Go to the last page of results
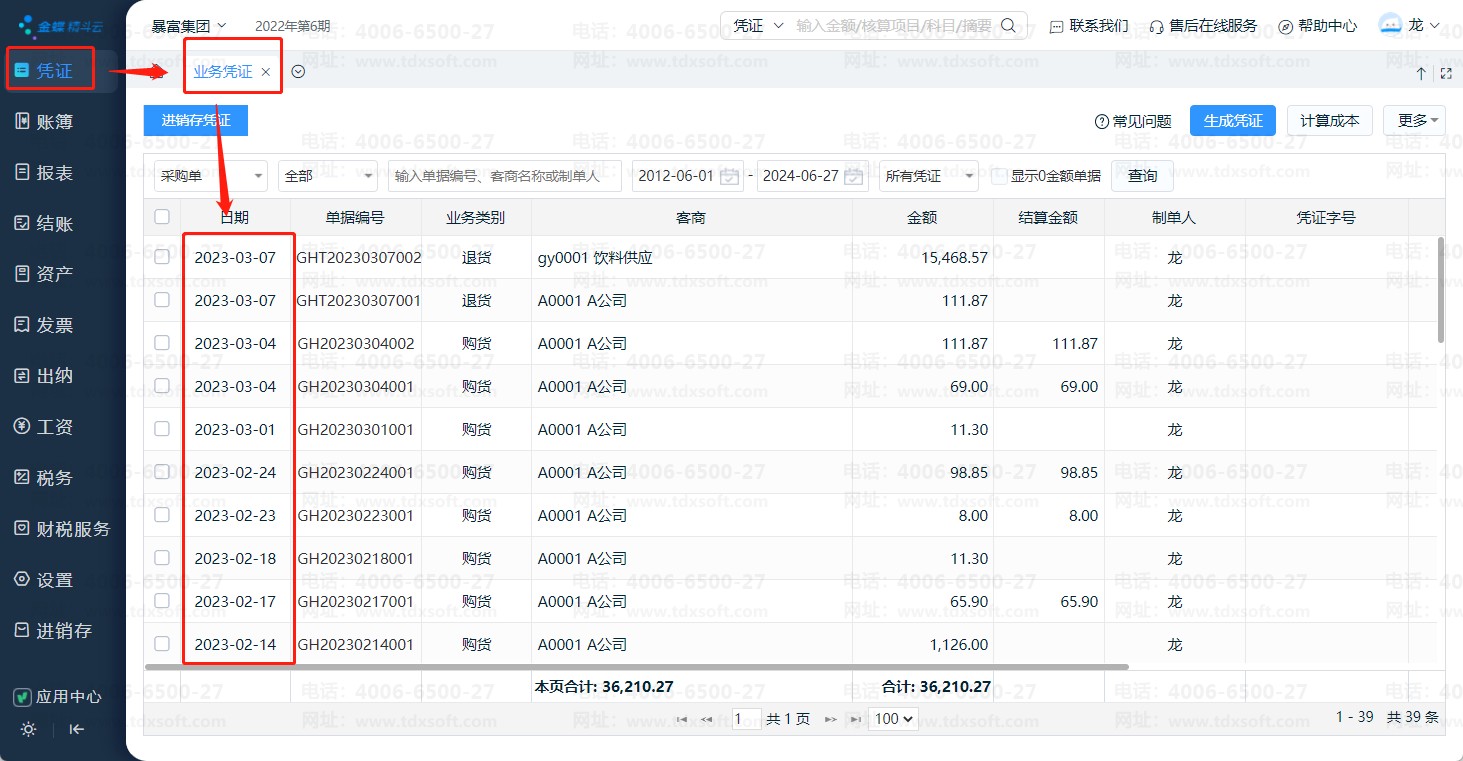This screenshot has height=761, width=1463. (x=856, y=719)
